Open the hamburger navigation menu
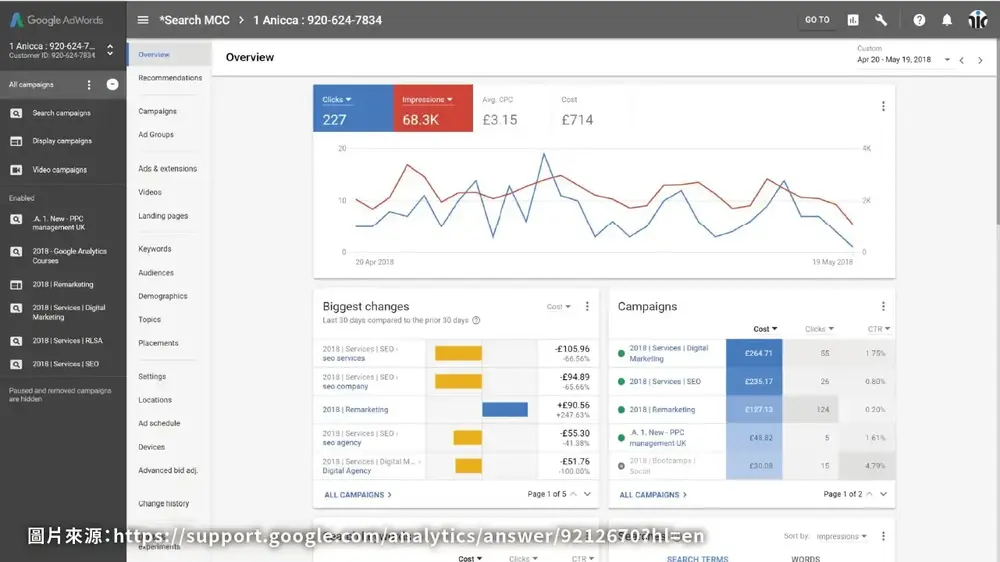 pyautogui.click(x=143, y=20)
